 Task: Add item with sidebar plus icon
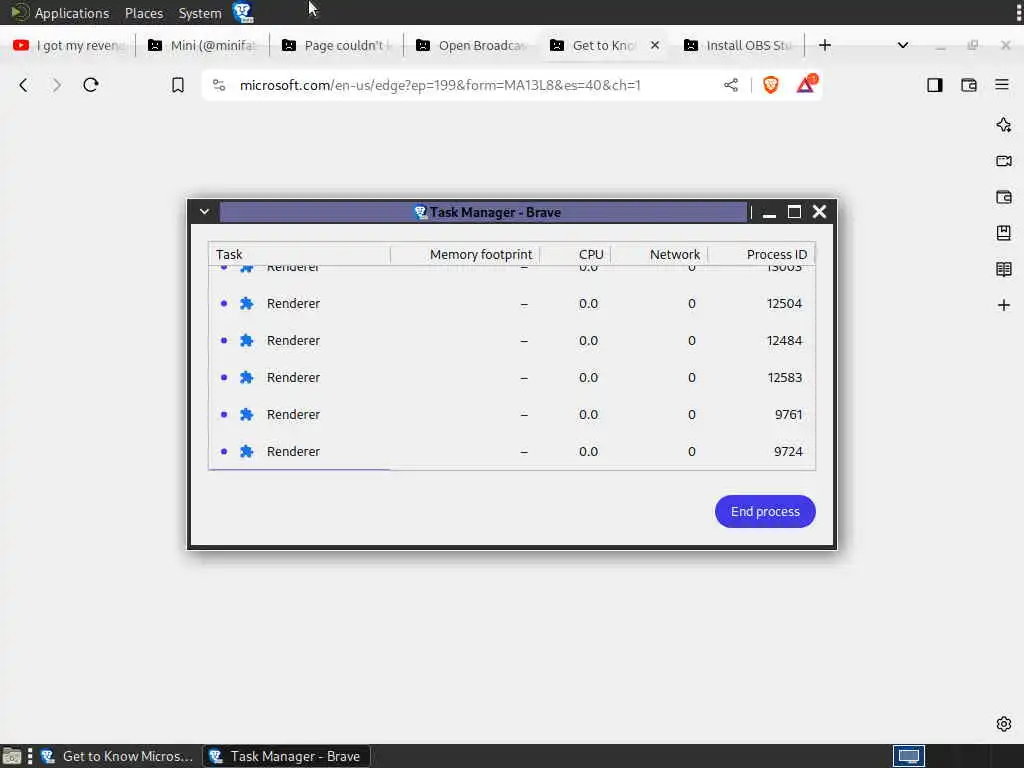click(x=1004, y=305)
